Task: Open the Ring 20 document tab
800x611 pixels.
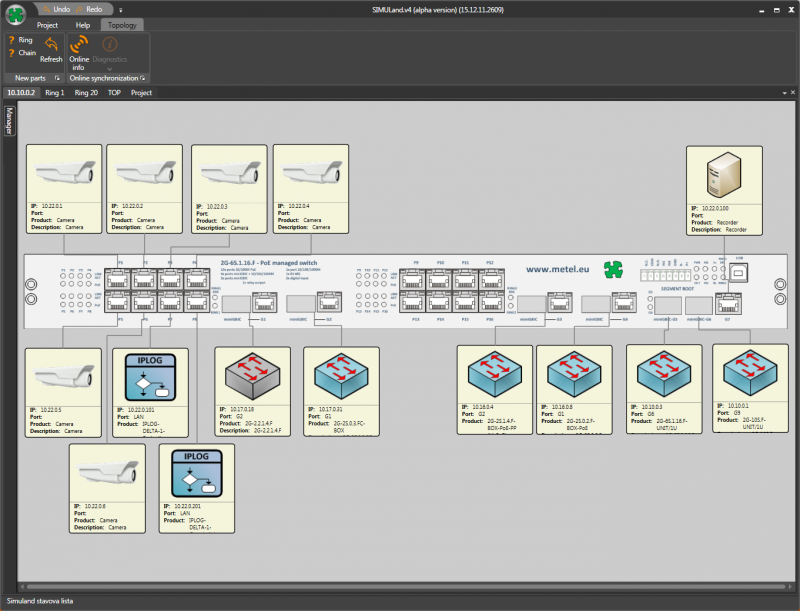Action: click(x=86, y=92)
